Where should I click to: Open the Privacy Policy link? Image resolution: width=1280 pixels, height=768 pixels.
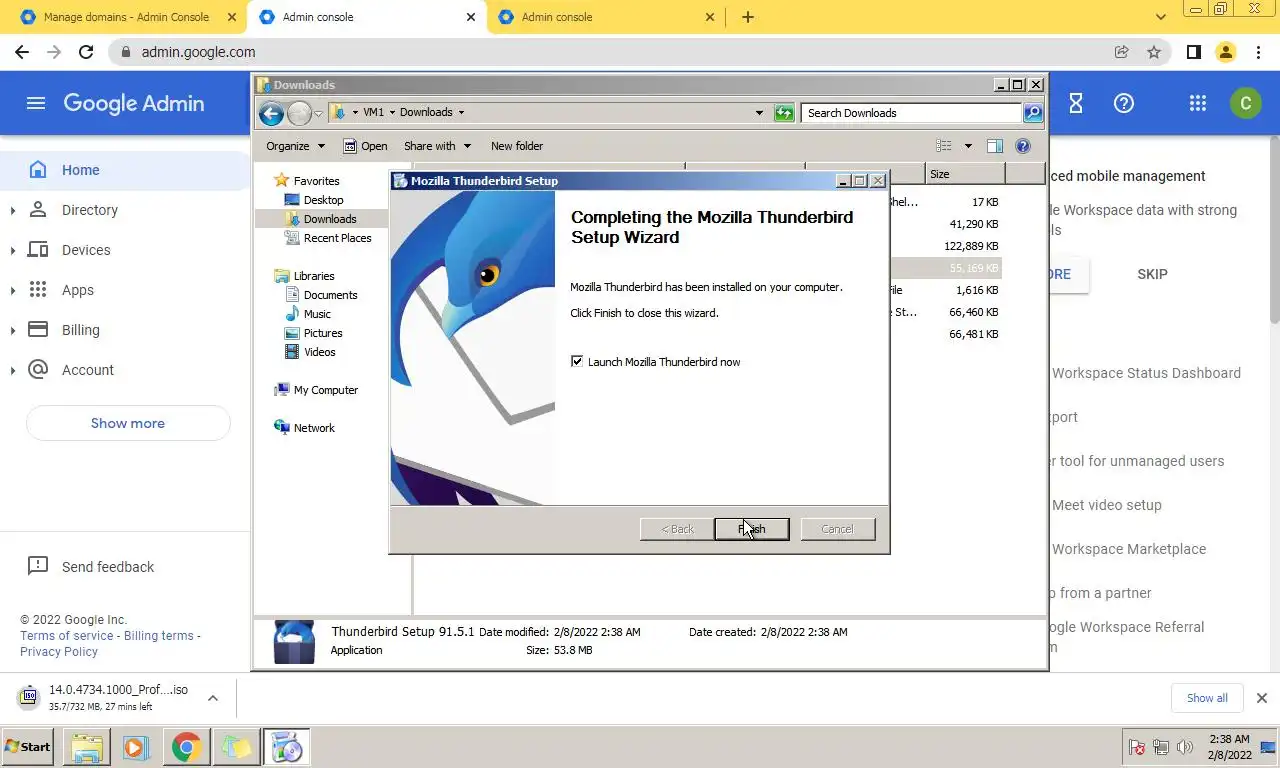pos(59,652)
